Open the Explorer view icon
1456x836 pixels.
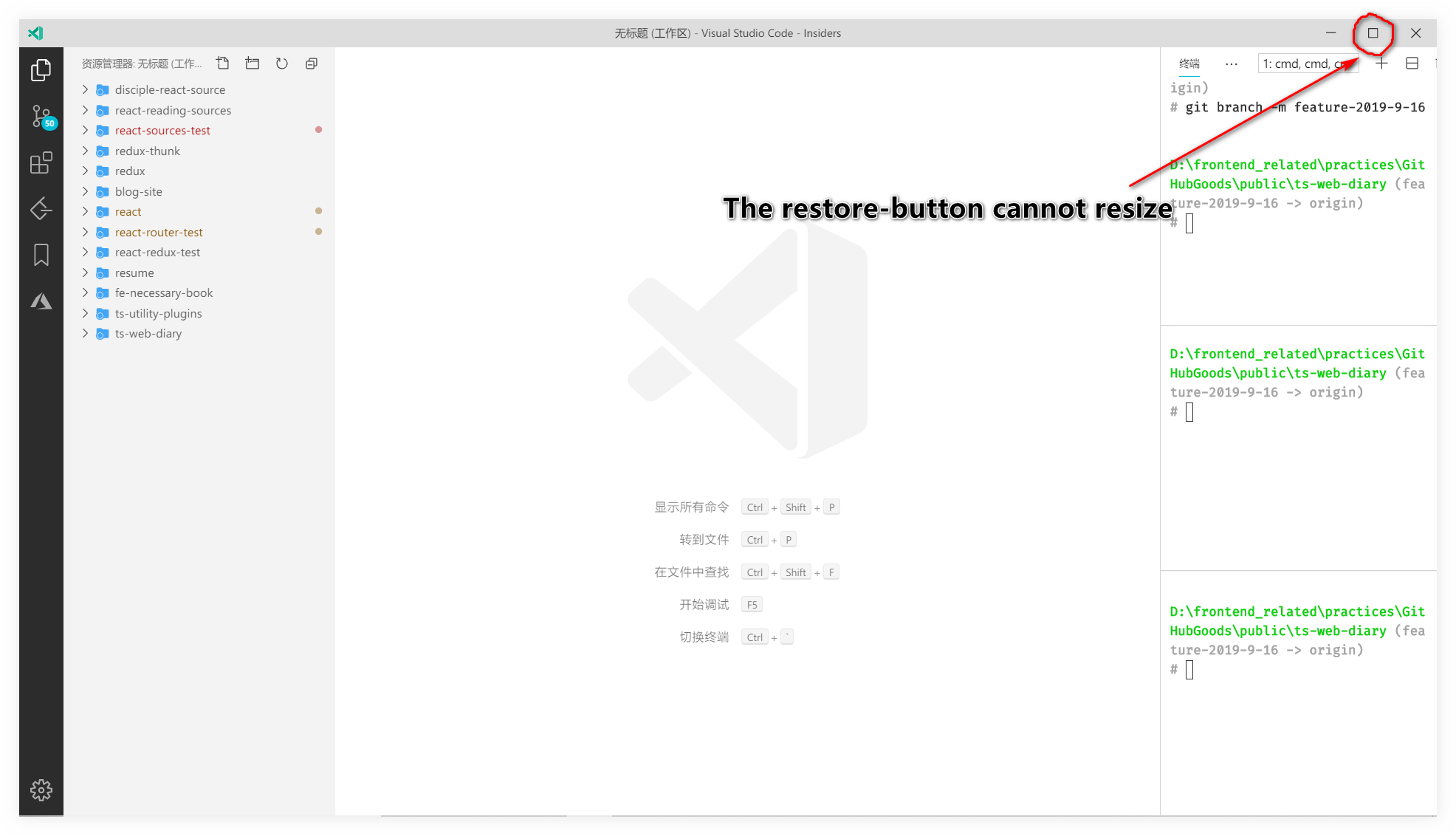pos(41,70)
